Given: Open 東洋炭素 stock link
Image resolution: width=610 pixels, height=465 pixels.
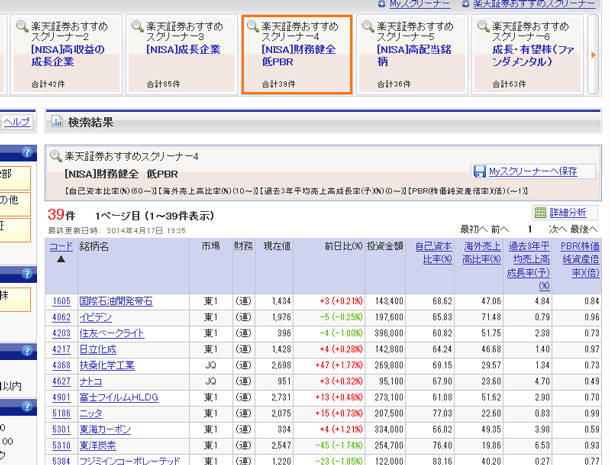Looking at the screenshot, I should pyautogui.click(x=98, y=446).
